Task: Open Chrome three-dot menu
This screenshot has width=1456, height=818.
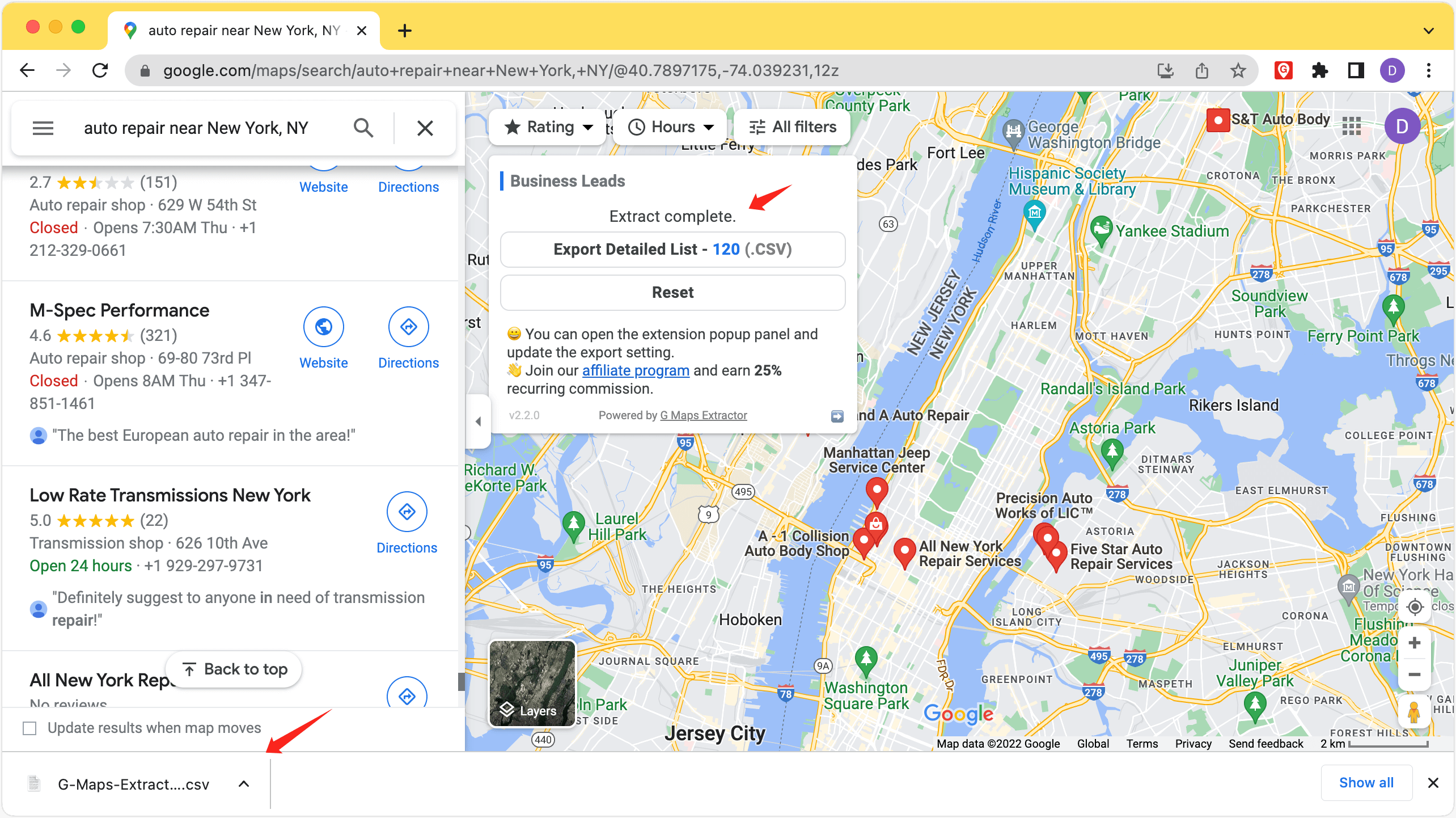Action: tap(1429, 70)
